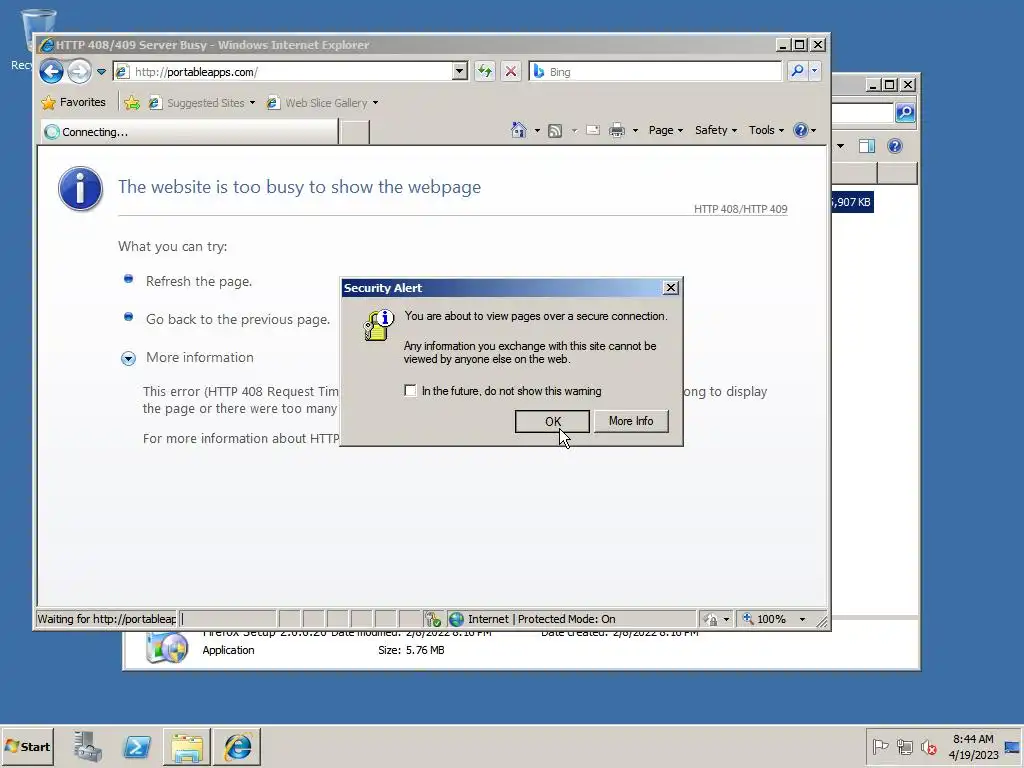Click the Security Alert lock info icon
The width and height of the screenshot is (1024, 768).
pos(379,325)
